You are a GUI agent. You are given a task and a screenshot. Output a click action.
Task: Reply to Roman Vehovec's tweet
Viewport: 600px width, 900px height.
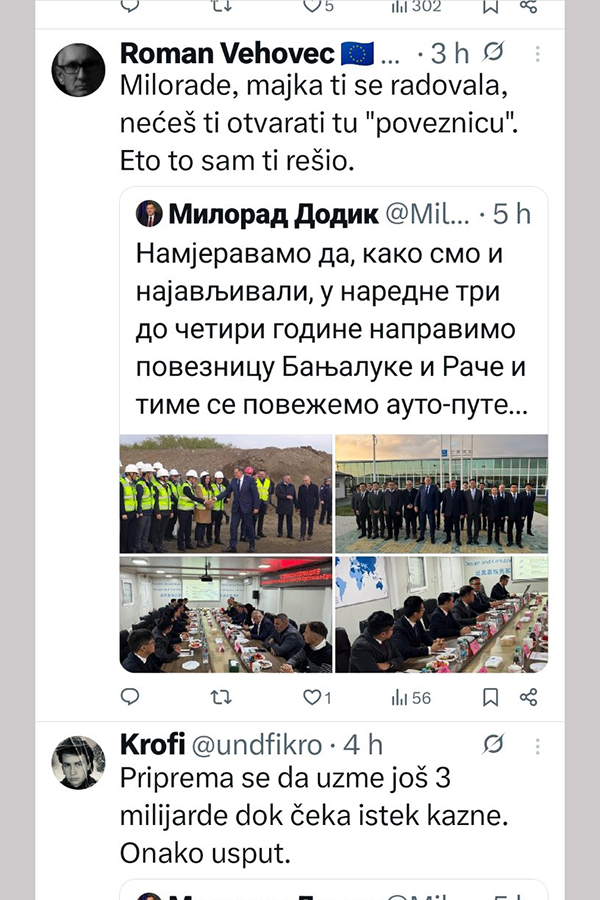tap(130, 697)
